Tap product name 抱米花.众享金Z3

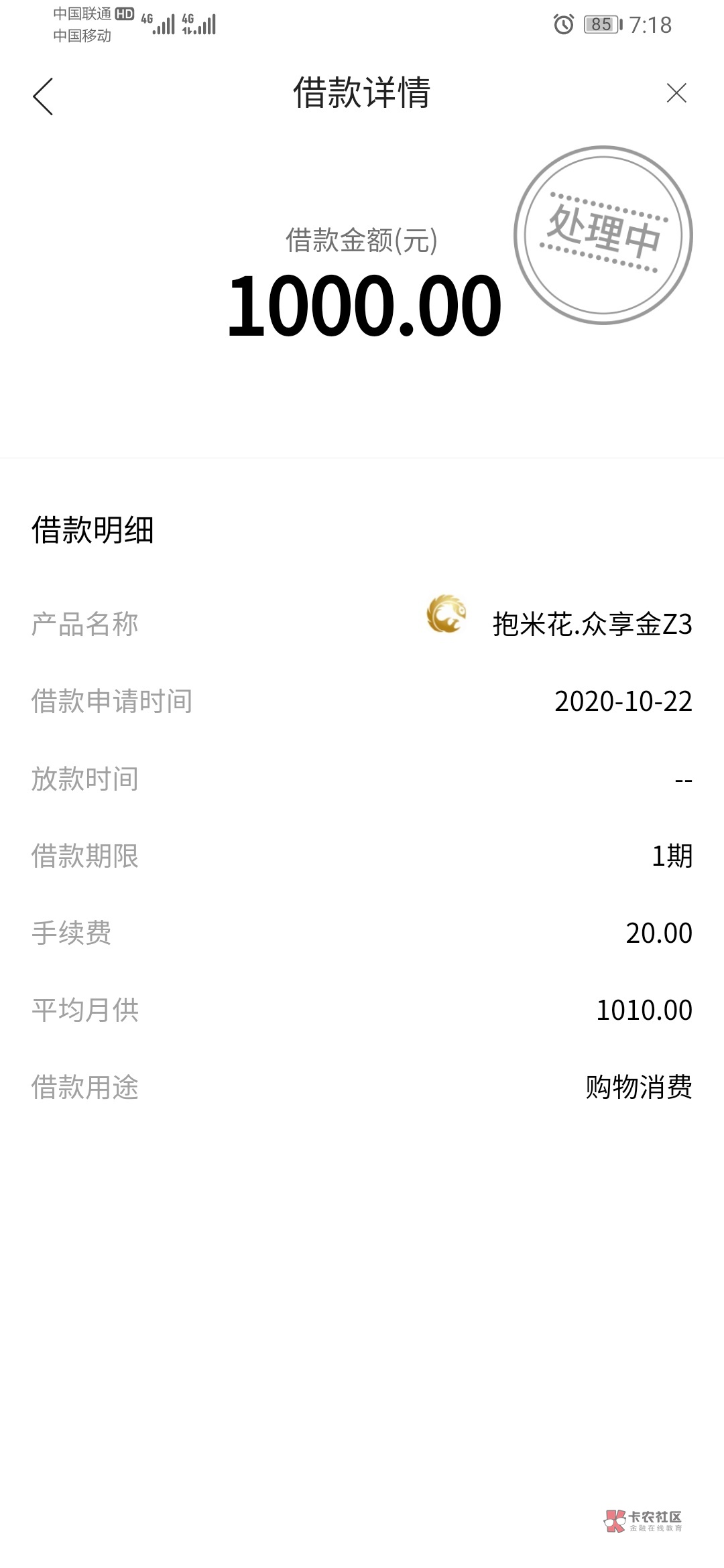tap(592, 625)
